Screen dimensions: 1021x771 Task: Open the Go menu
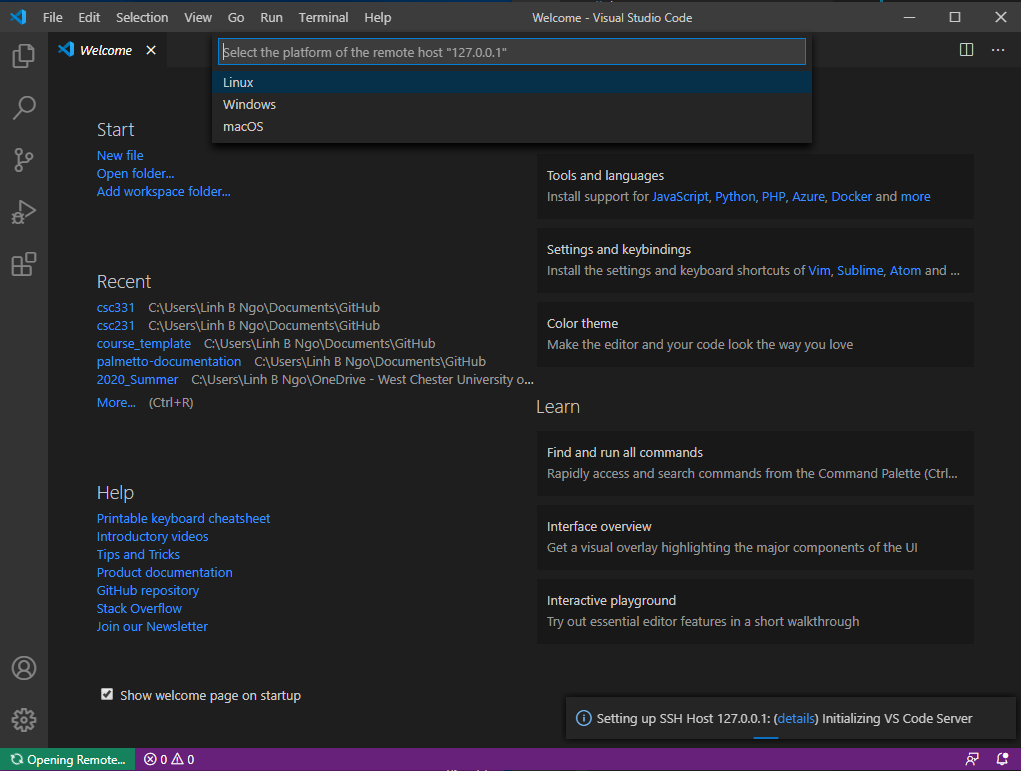tap(236, 18)
